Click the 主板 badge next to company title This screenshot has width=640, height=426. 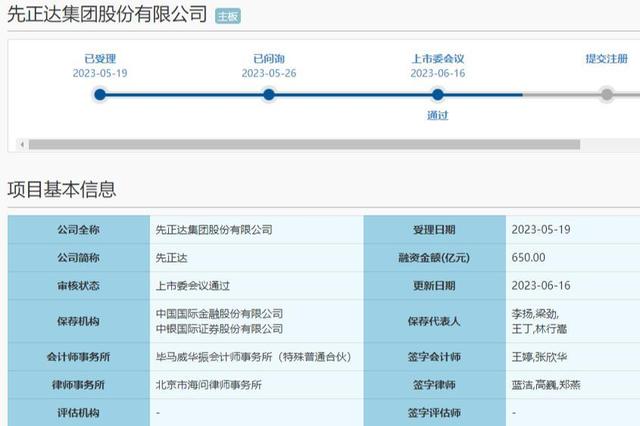(x=228, y=16)
